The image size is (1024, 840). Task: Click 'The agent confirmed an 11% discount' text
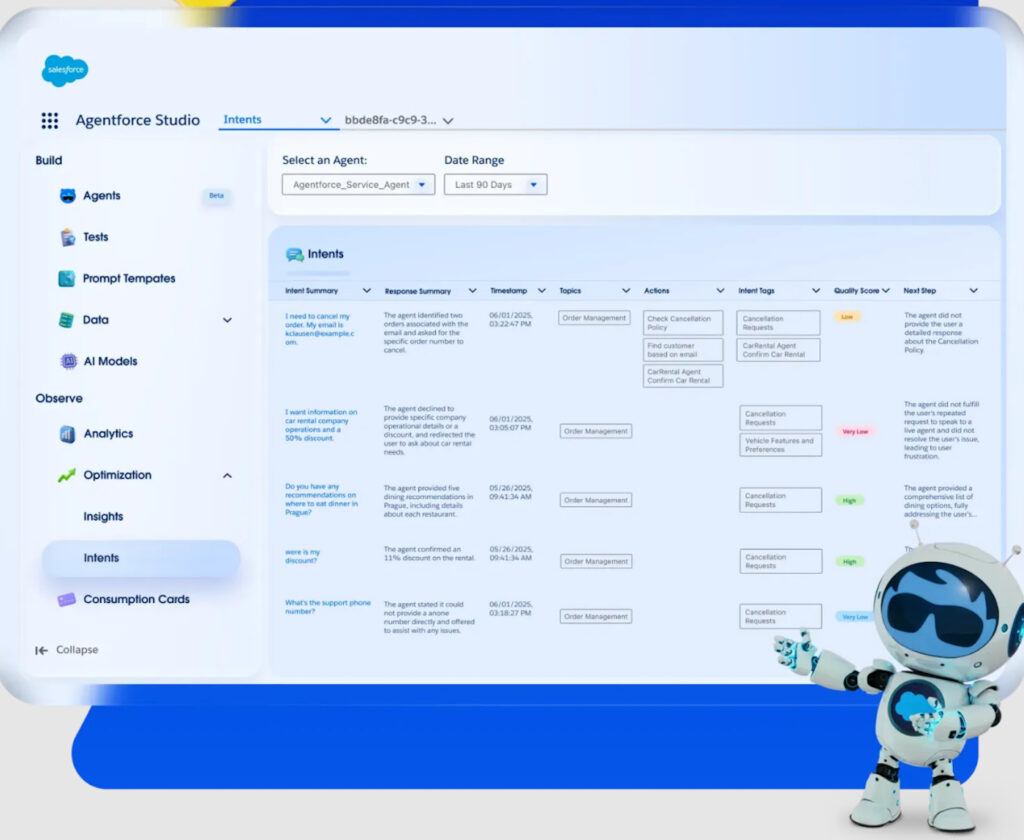pyautogui.click(x=429, y=554)
